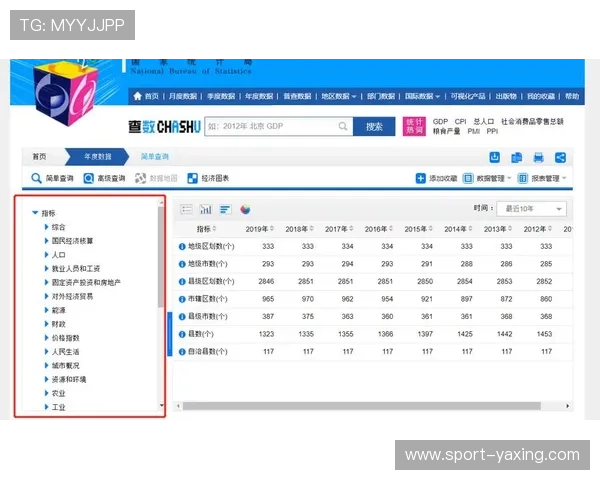Click the share icon

coord(560,157)
